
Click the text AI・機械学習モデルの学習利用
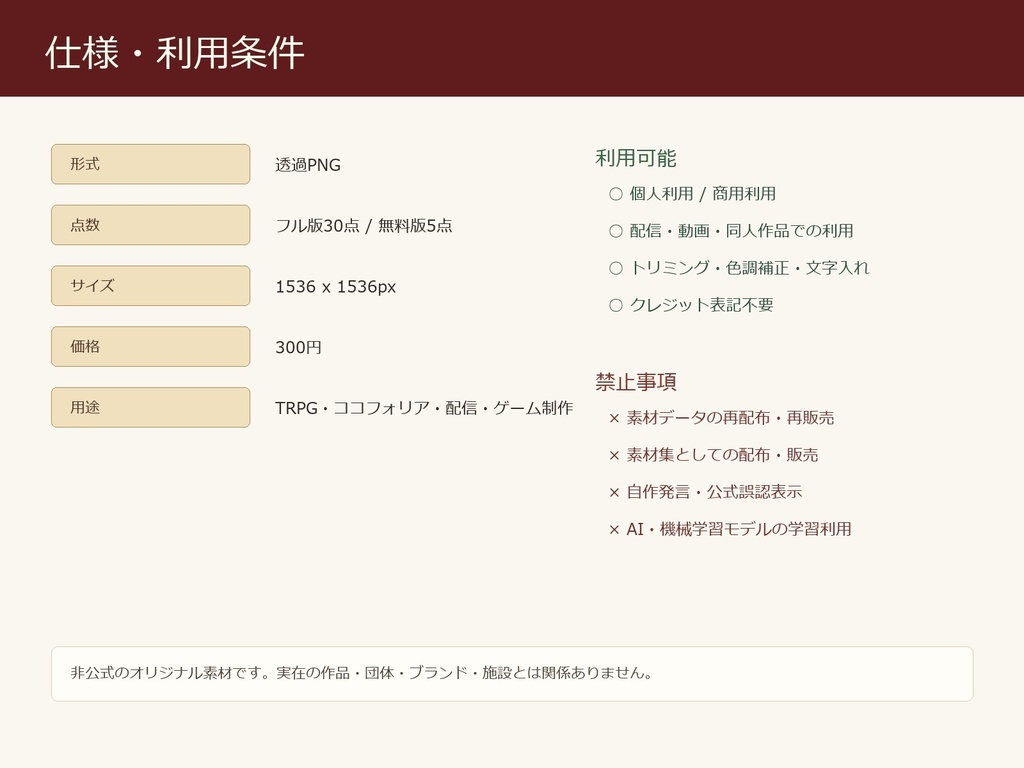(739, 530)
